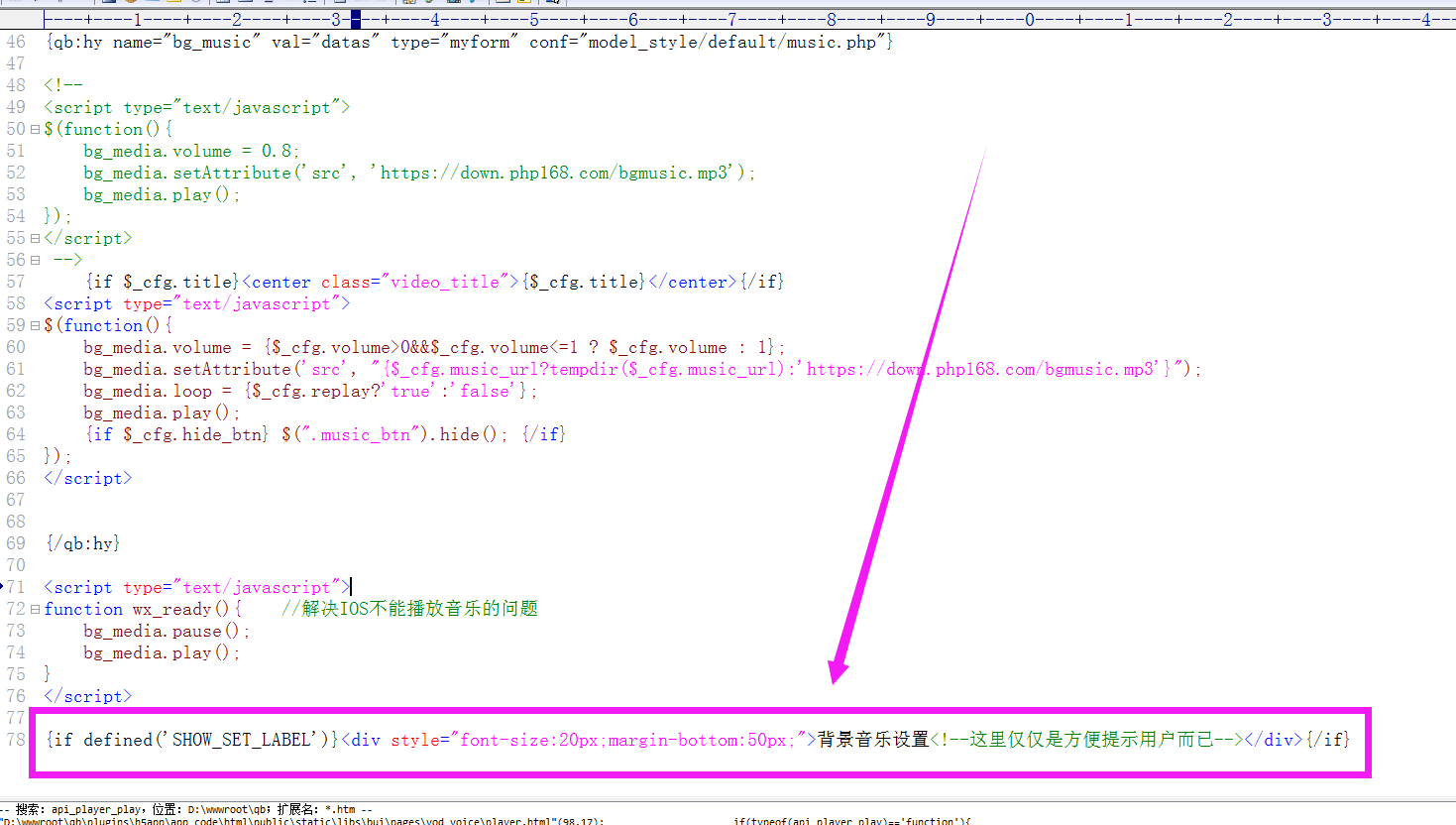This screenshot has height=825, width=1456.
Task: Click the api_player_play search header line
Action: click(x=188, y=809)
